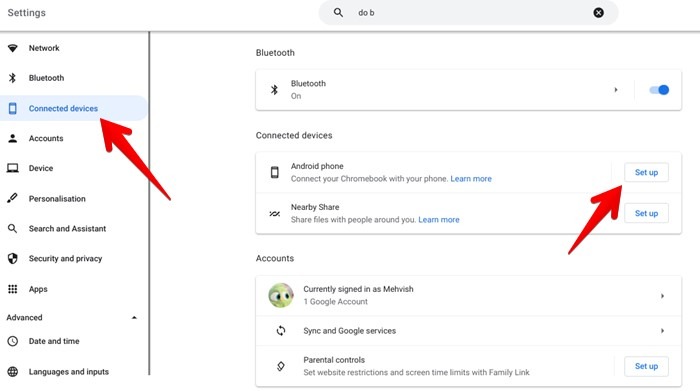Click the 'Parental controls' label
This screenshot has width=700, height=391.
pyautogui.click(x=334, y=360)
